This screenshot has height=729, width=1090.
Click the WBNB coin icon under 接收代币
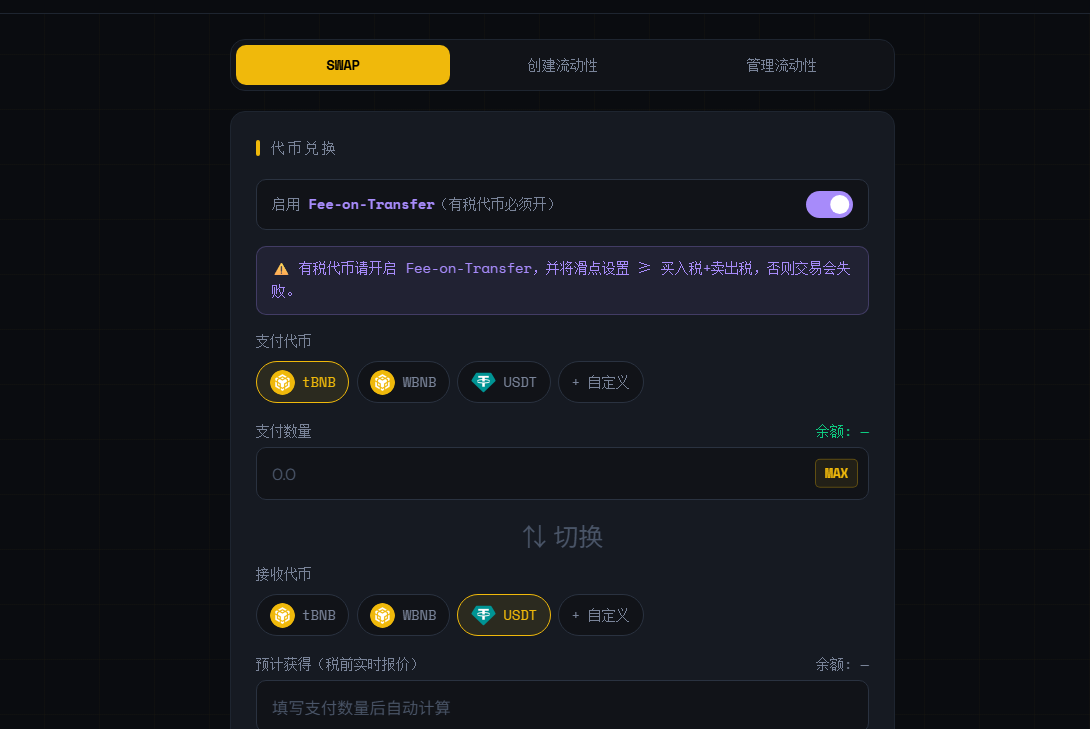382,615
